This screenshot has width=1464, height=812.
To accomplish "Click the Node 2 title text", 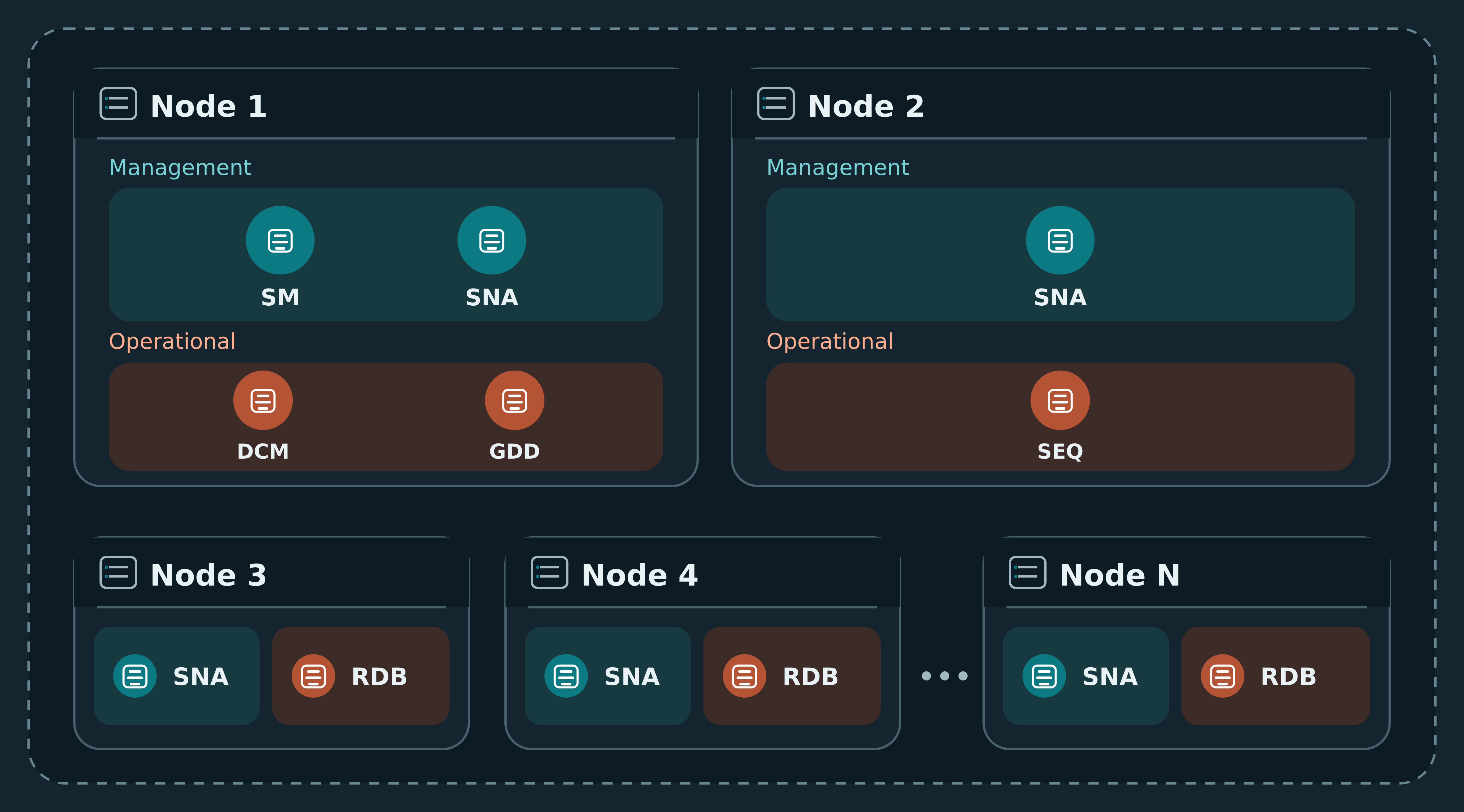I will [x=866, y=106].
